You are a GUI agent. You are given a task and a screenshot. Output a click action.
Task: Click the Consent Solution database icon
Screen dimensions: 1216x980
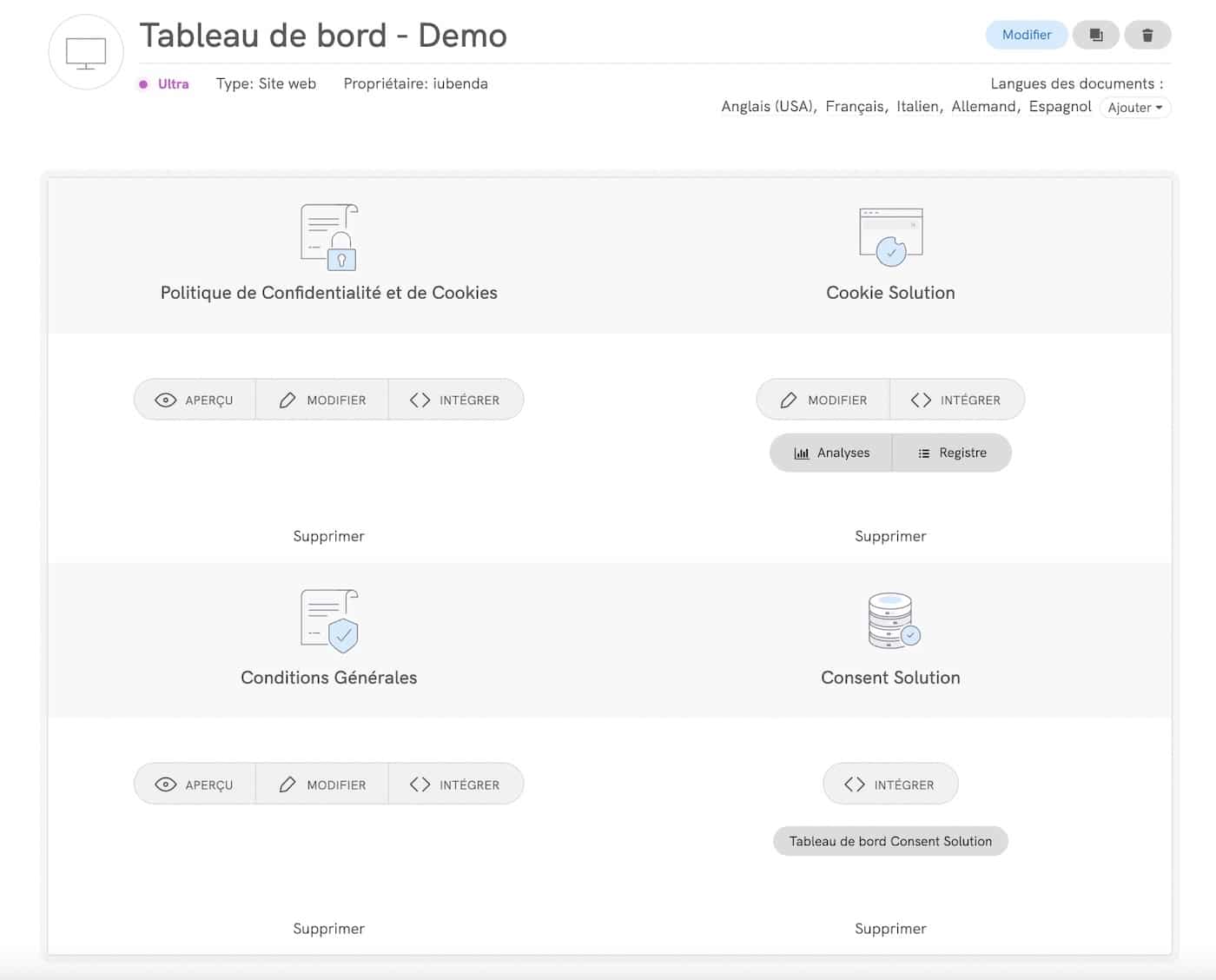coord(894,621)
